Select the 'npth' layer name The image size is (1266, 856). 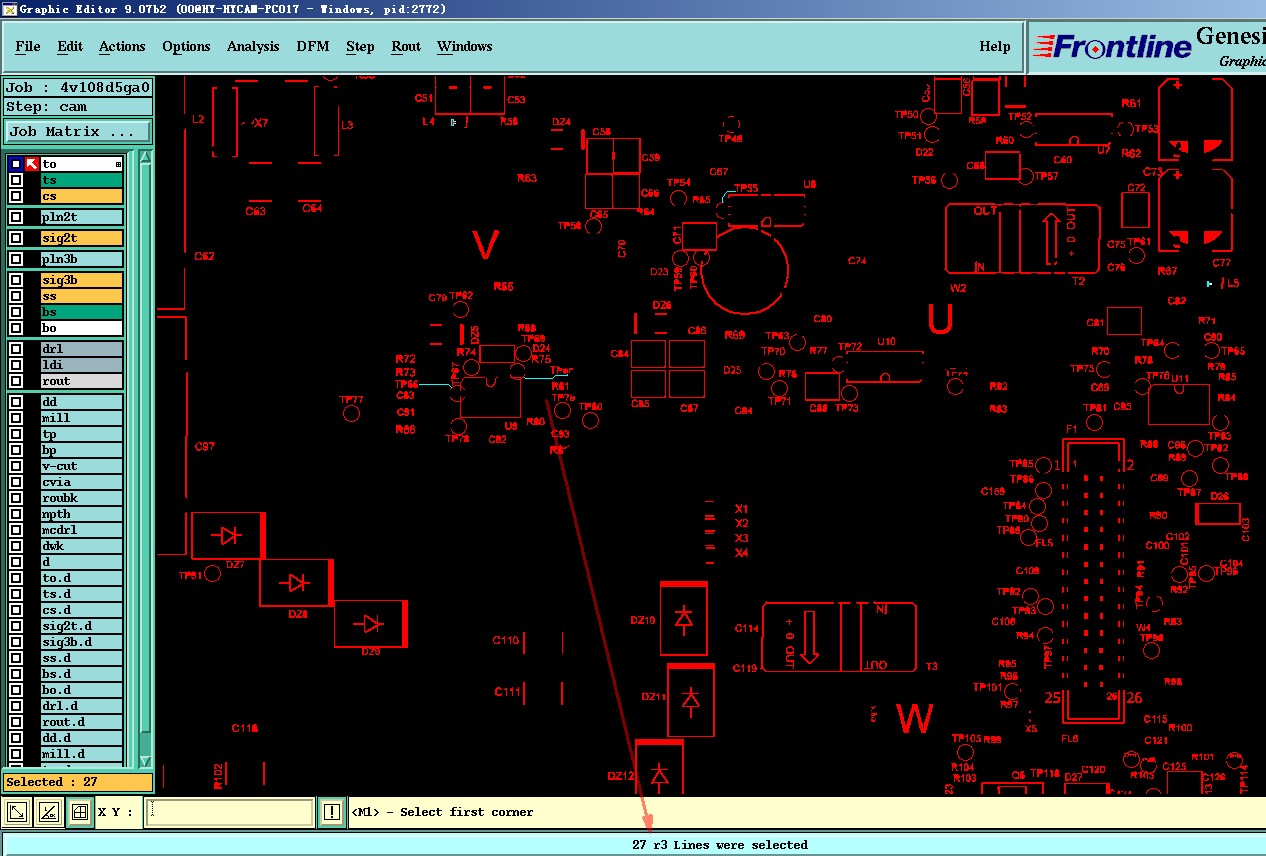[x=81, y=514]
